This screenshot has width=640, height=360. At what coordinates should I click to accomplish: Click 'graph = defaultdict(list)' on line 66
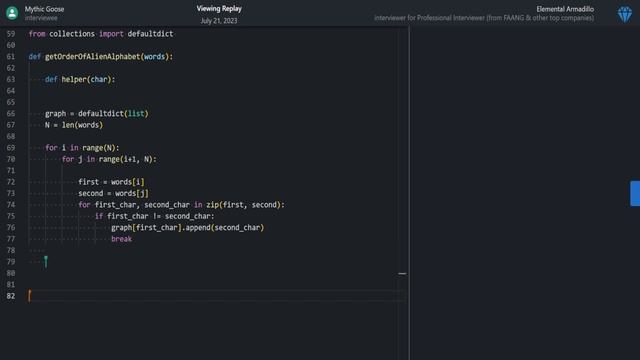tap(97, 113)
